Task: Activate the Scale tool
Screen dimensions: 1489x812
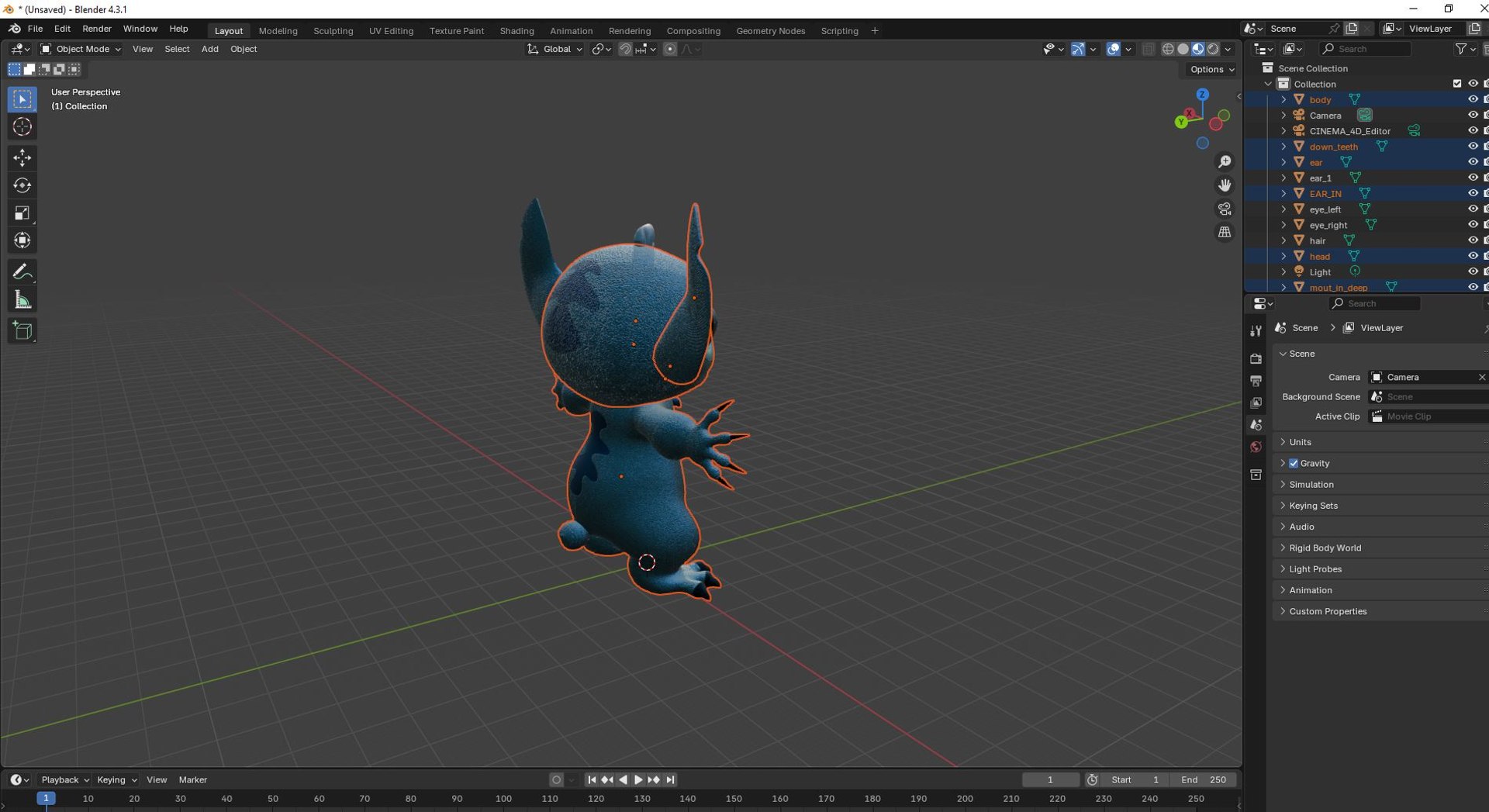Action: tap(22, 213)
